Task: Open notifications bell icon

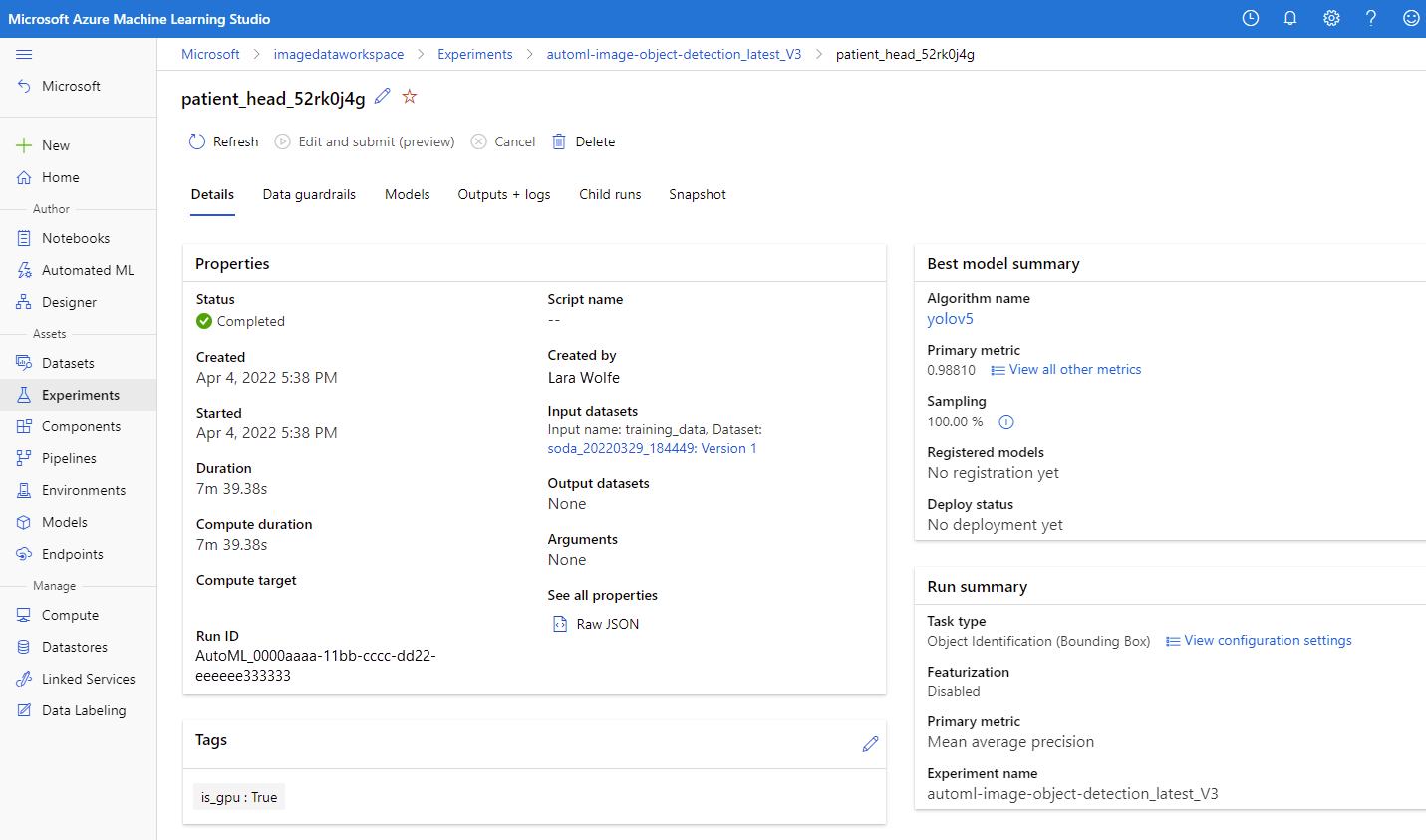Action: [1290, 18]
